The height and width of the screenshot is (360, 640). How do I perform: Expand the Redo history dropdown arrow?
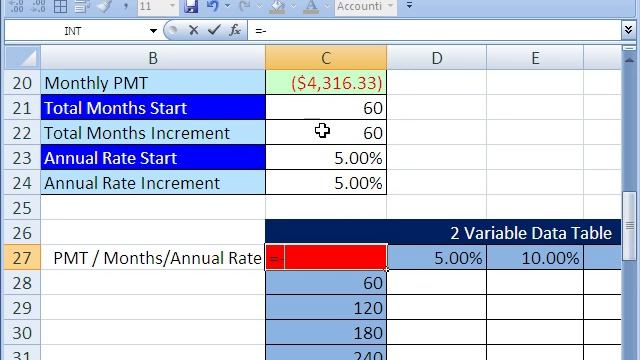260,6
